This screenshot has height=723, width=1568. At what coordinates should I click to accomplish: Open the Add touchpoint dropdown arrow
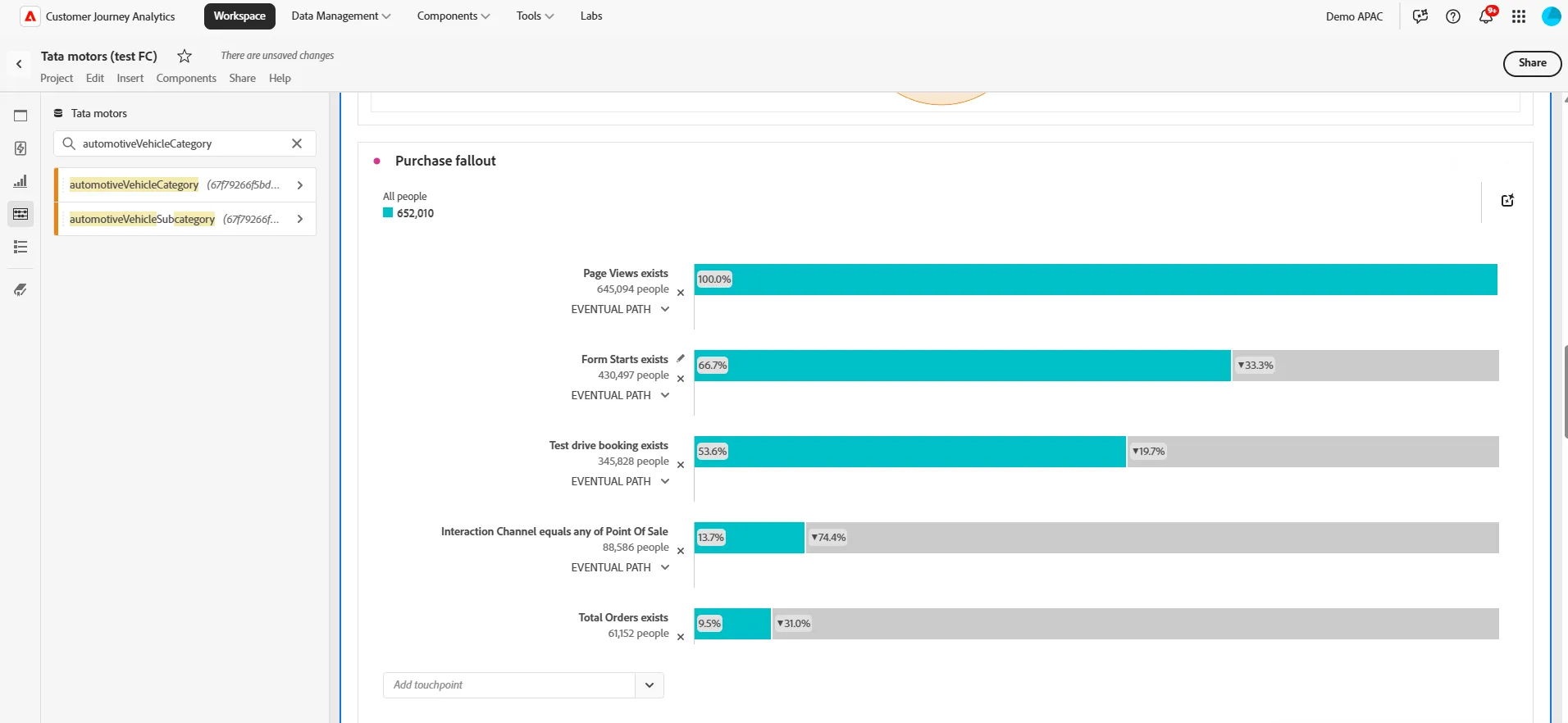650,685
